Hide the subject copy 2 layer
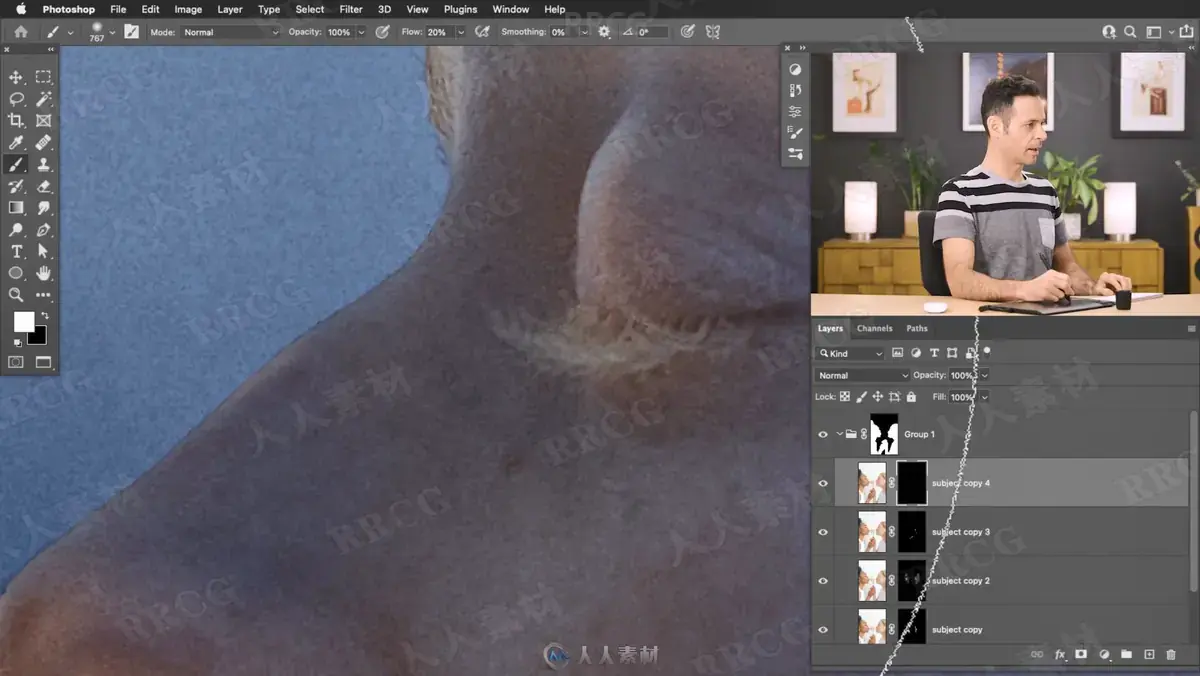 click(x=823, y=581)
